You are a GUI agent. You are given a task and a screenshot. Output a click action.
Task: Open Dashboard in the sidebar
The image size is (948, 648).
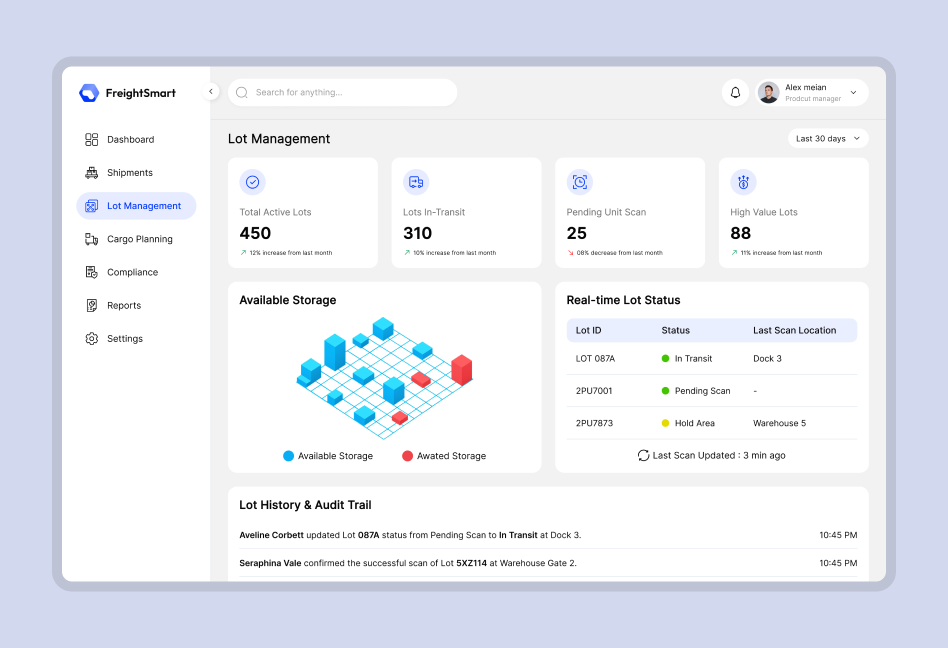pos(130,140)
